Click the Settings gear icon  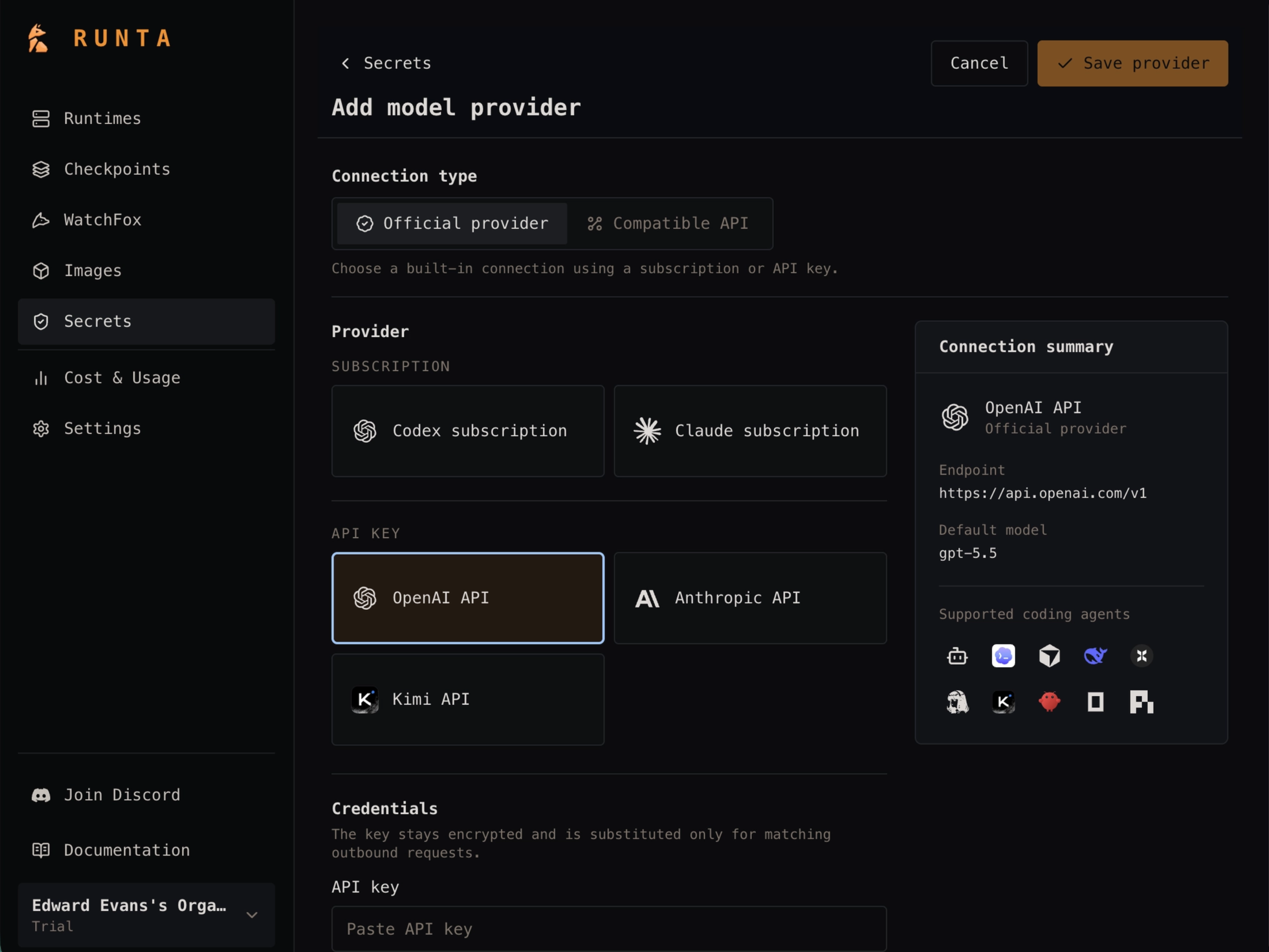41,428
